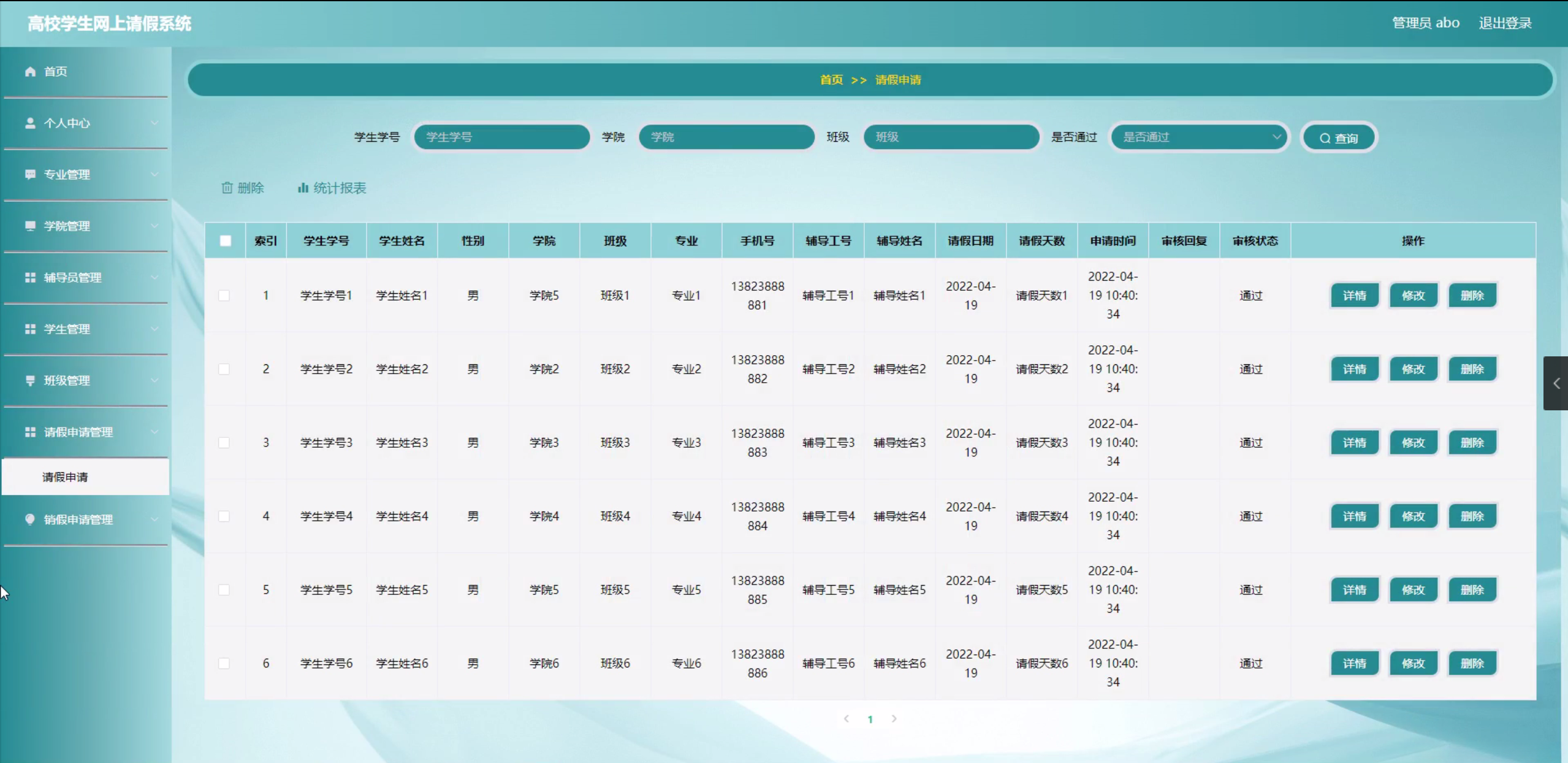Click the trash icon for 删除
Image resolution: width=1568 pixels, height=763 pixels.
[227, 188]
